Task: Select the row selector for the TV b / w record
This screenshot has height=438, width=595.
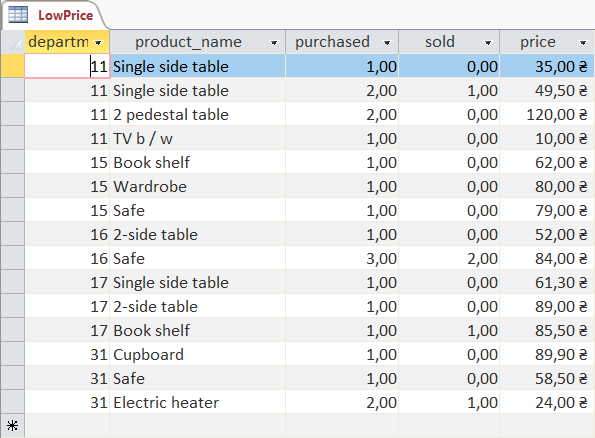Action: tap(13, 138)
